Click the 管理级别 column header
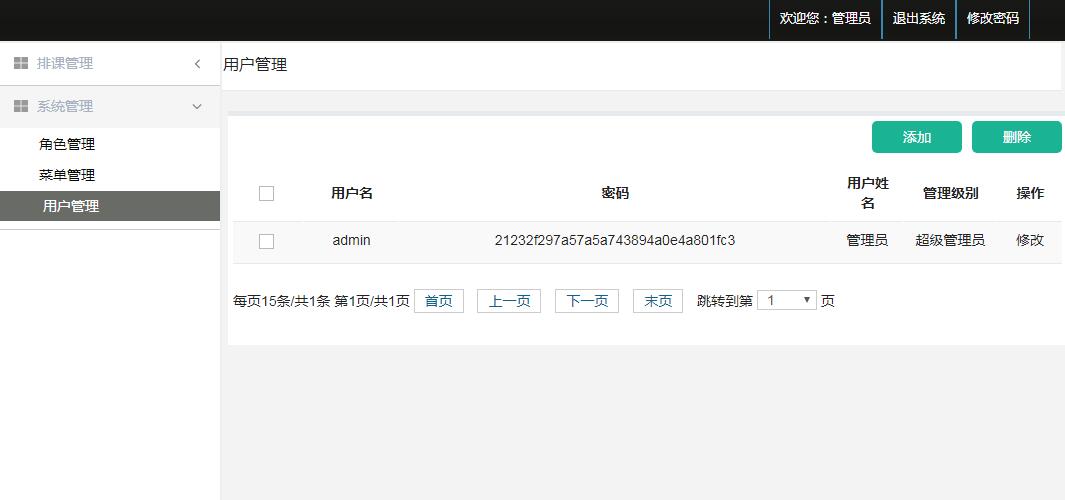Screen dimensions: 1065x500 point(950,193)
